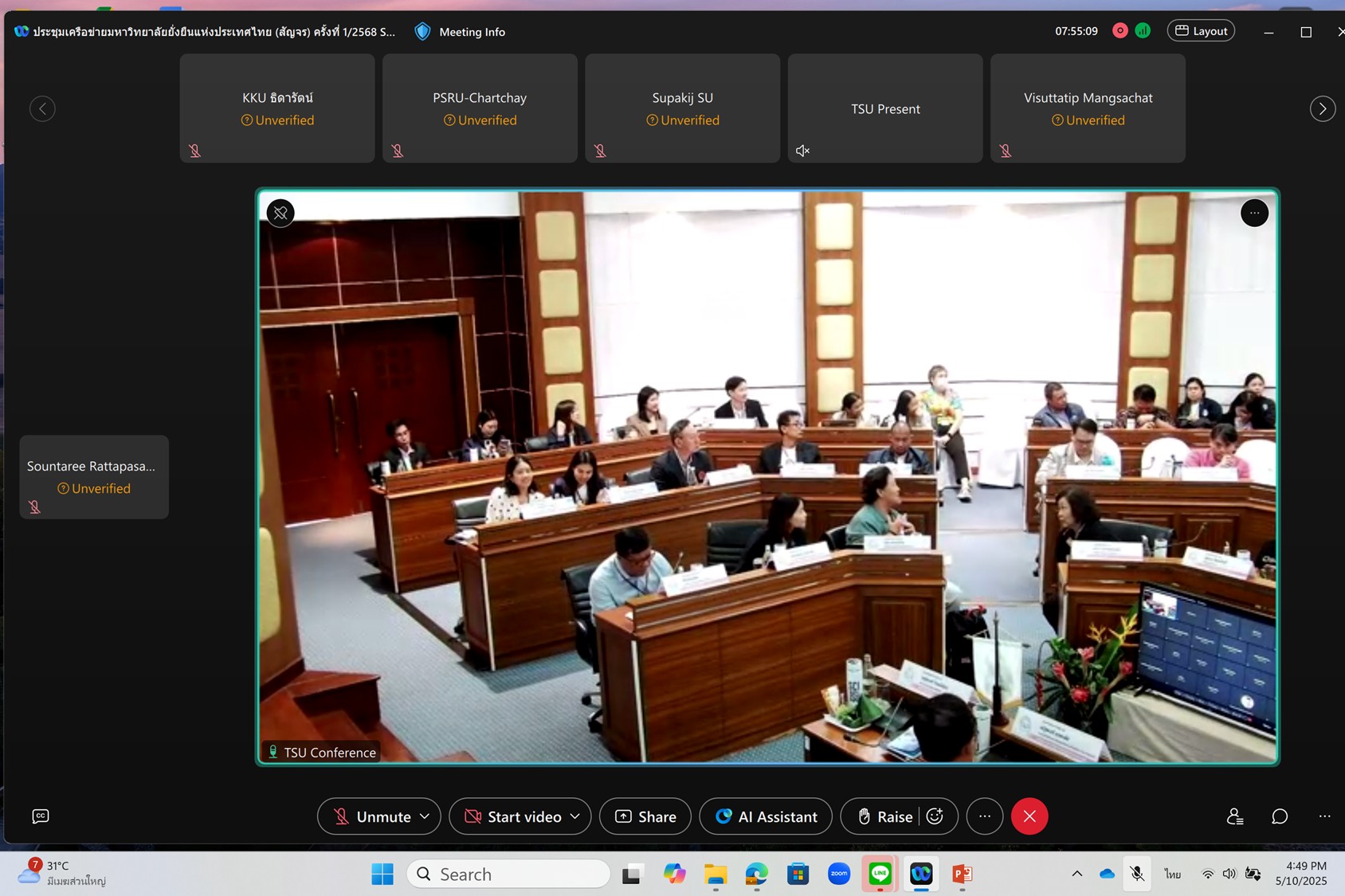The width and height of the screenshot is (1345, 896).
Task: Toggle Start video on
Action: pyautogui.click(x=513, y=816)
